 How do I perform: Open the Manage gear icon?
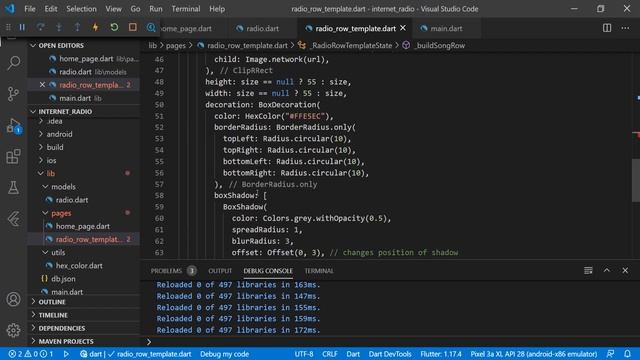(13, 330)
